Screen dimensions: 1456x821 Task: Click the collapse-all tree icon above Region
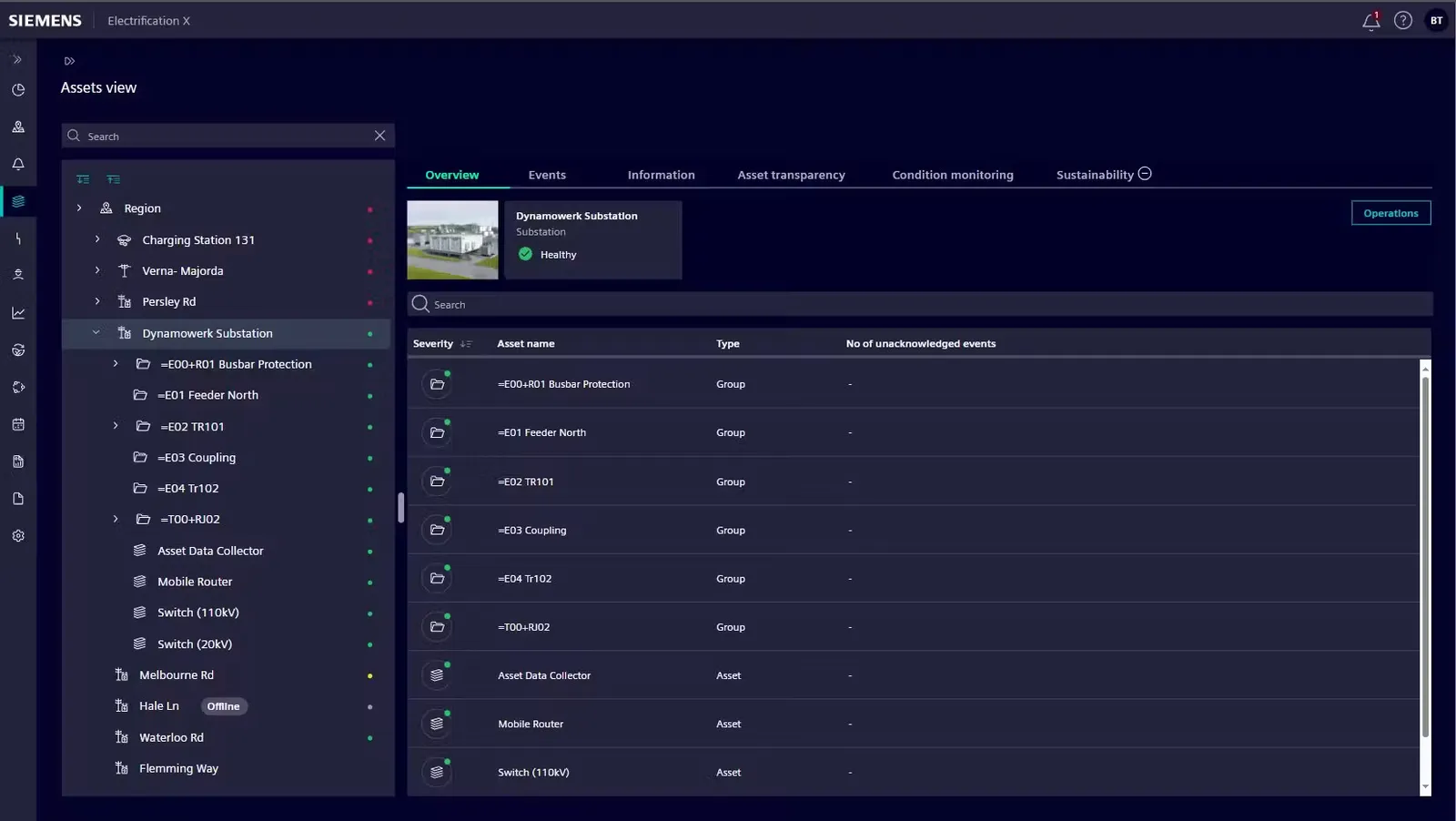tap(113, 179)
